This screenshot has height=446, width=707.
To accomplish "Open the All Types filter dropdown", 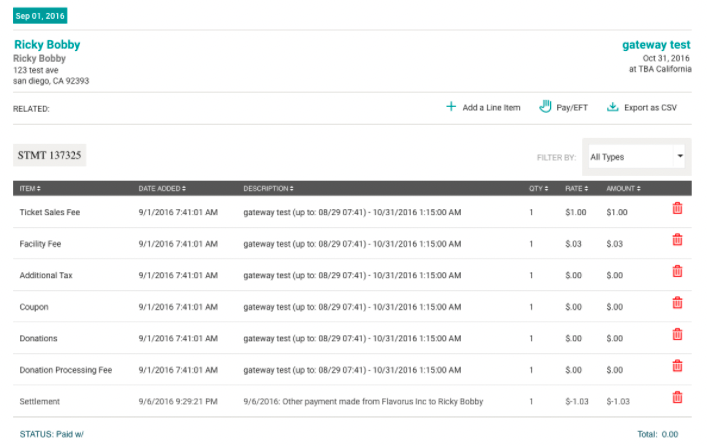I will click(636, 157).
